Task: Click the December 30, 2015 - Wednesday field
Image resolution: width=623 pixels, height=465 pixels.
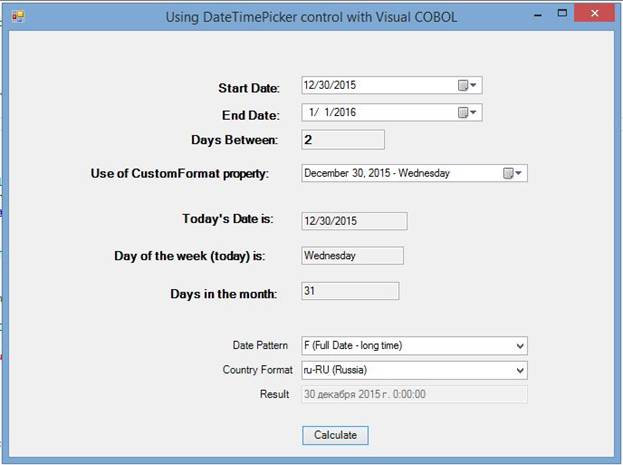Action: click(398, 173)
